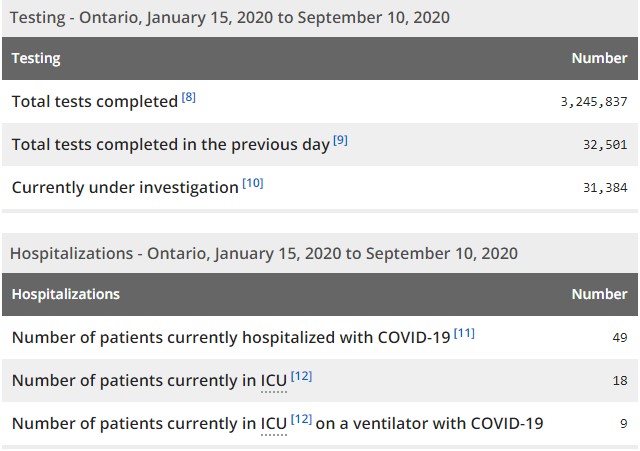This screenshot has width=640, height=451.
Task: Click the ICU abbreviation in ventilator row
Action: (x=274, y=424)
